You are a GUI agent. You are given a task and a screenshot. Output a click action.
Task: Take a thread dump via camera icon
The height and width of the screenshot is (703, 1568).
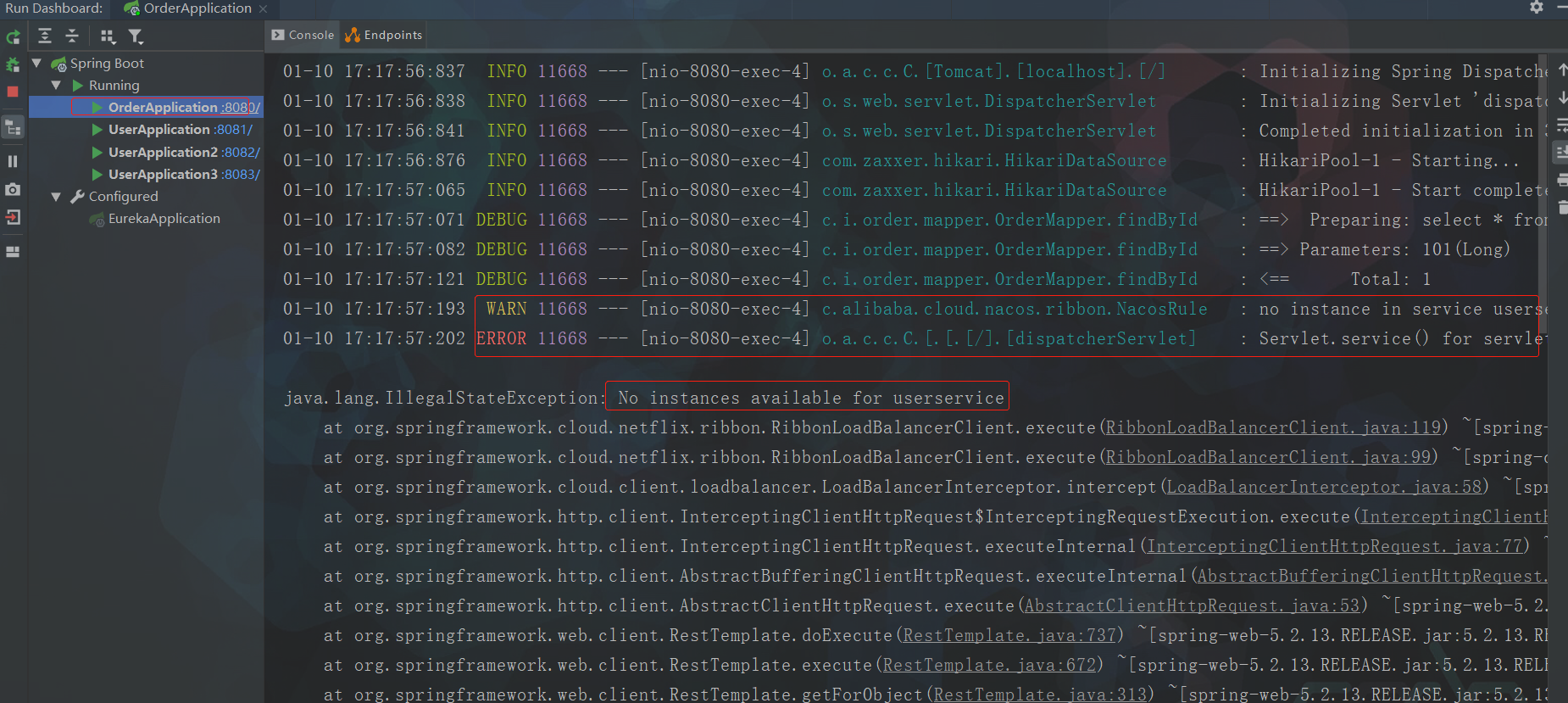[x=13, y=189]
